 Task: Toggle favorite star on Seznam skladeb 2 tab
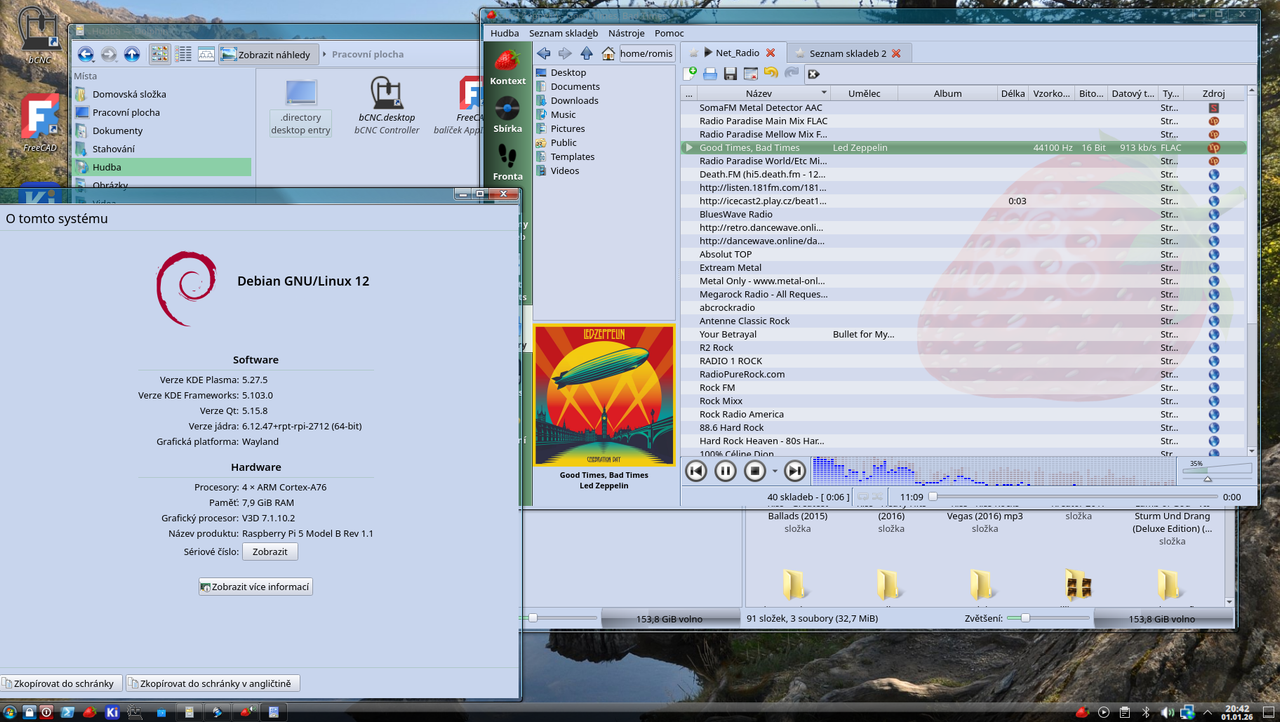click(x=799, y=53)
